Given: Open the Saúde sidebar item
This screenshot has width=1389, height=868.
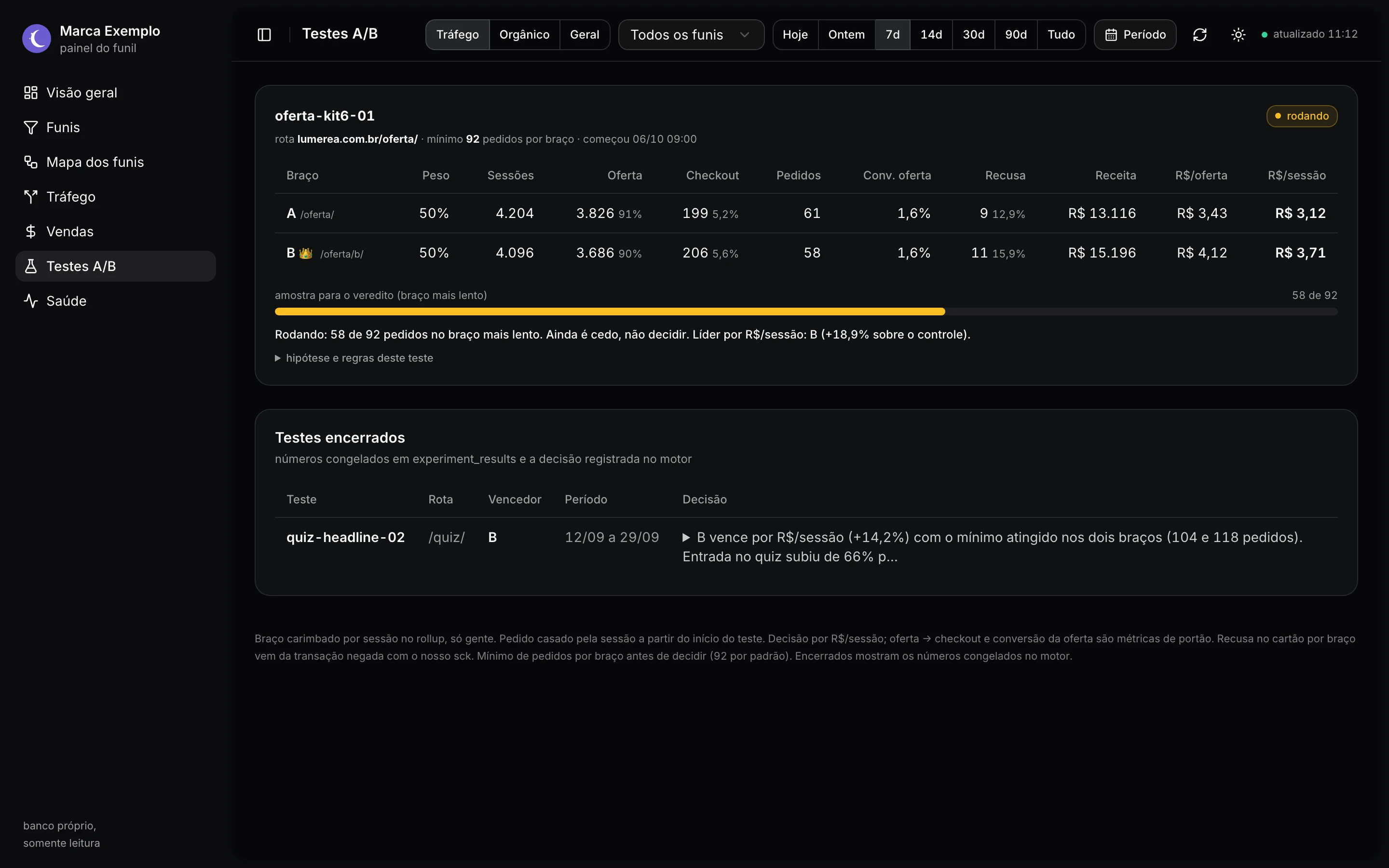Looking at the screenshot, I should click(x=115, y=301).
